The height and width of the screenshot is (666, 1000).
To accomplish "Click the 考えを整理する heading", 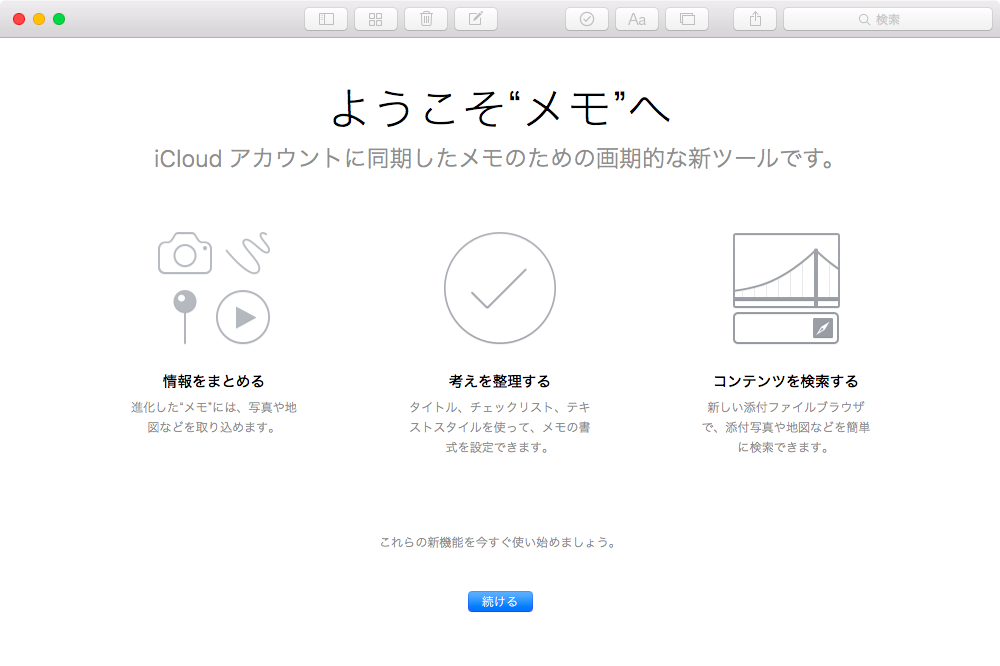I will pos(500,381).
